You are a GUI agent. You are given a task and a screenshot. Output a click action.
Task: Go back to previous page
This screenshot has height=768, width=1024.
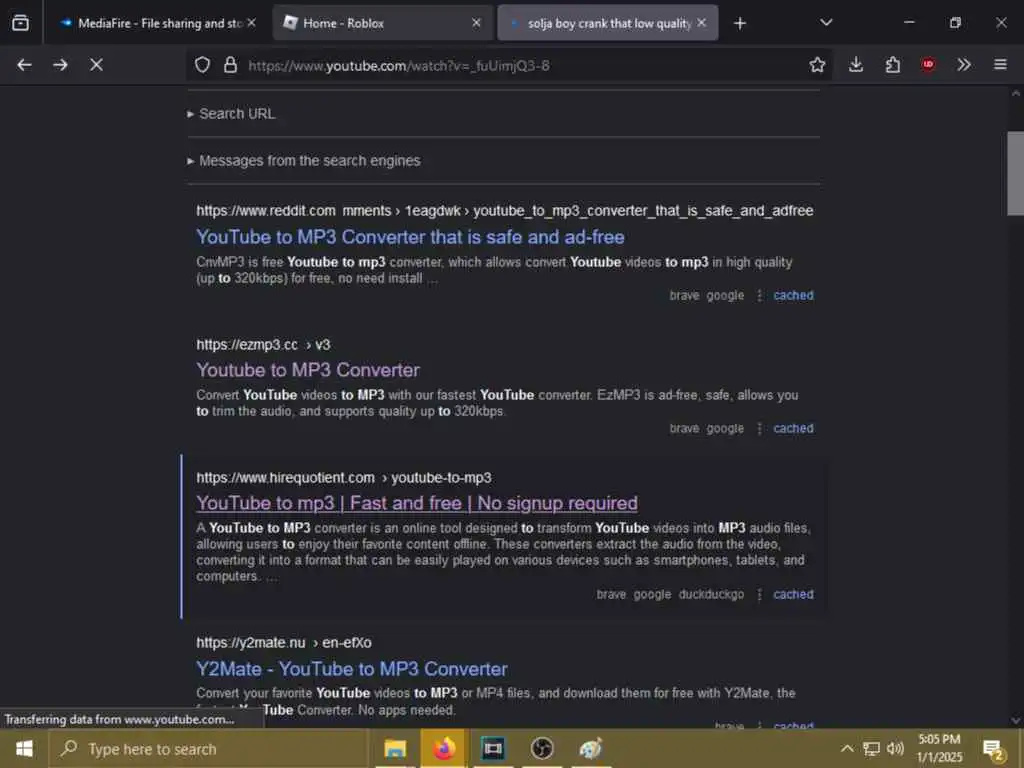[24, 65]
